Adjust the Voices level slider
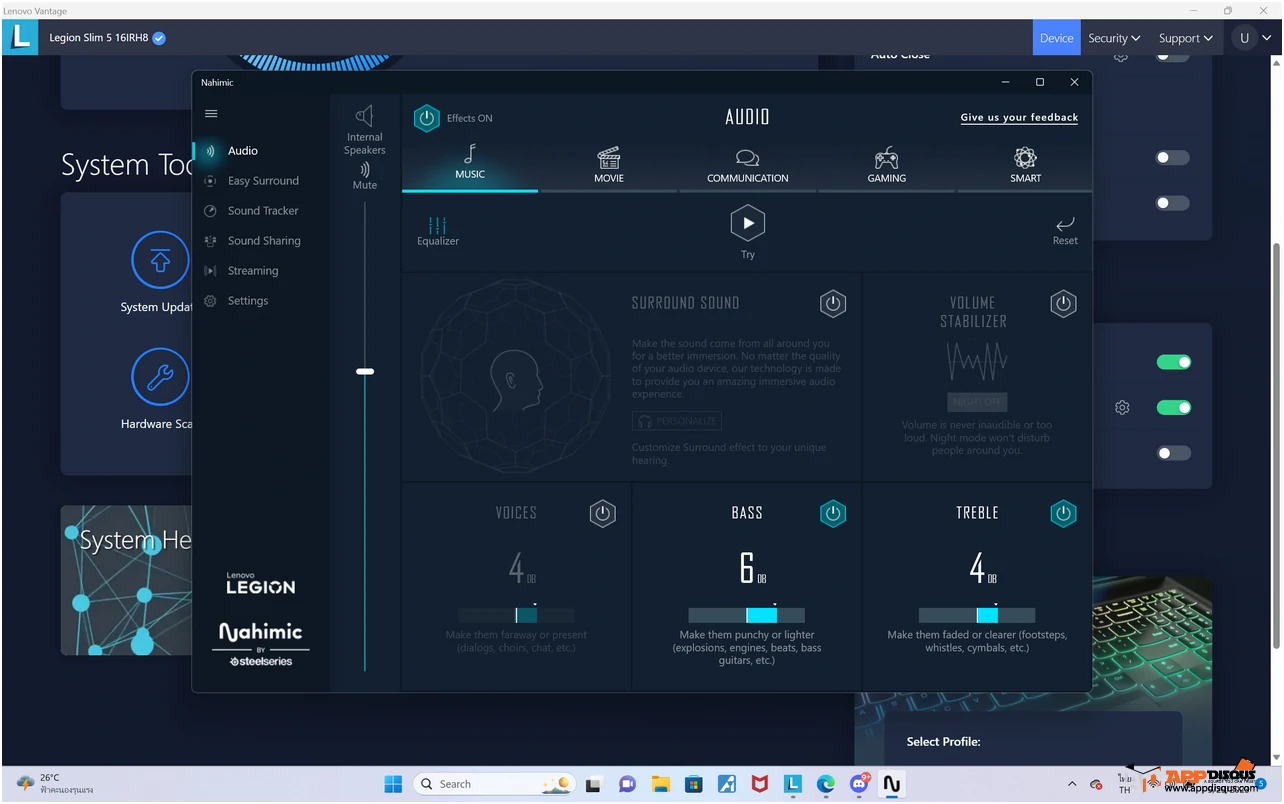The height and width of the screenshot is (804, 1284). click(517, 615)
